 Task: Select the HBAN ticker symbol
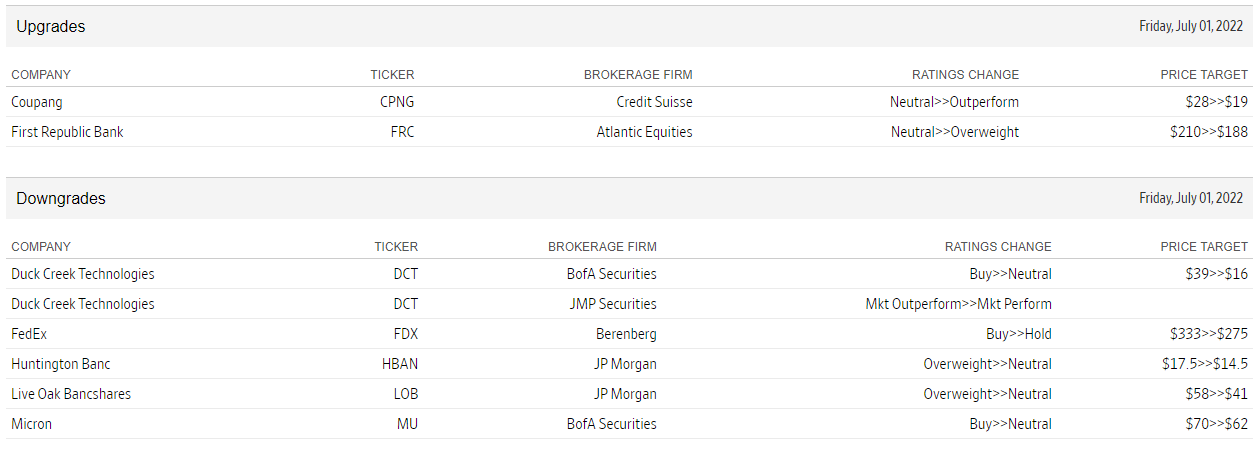pos(400,364)
